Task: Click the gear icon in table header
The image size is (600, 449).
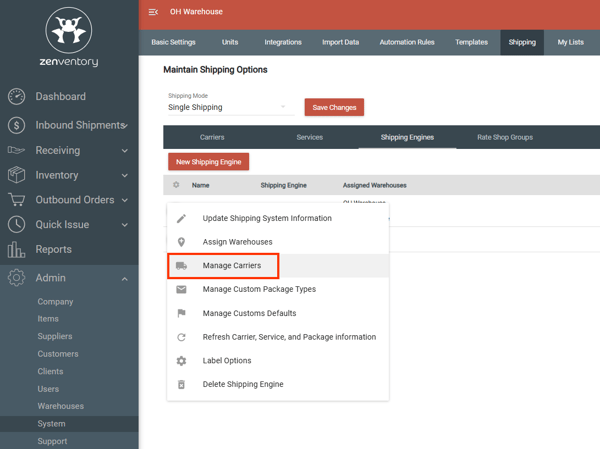Action: click(x=176, y=185)
